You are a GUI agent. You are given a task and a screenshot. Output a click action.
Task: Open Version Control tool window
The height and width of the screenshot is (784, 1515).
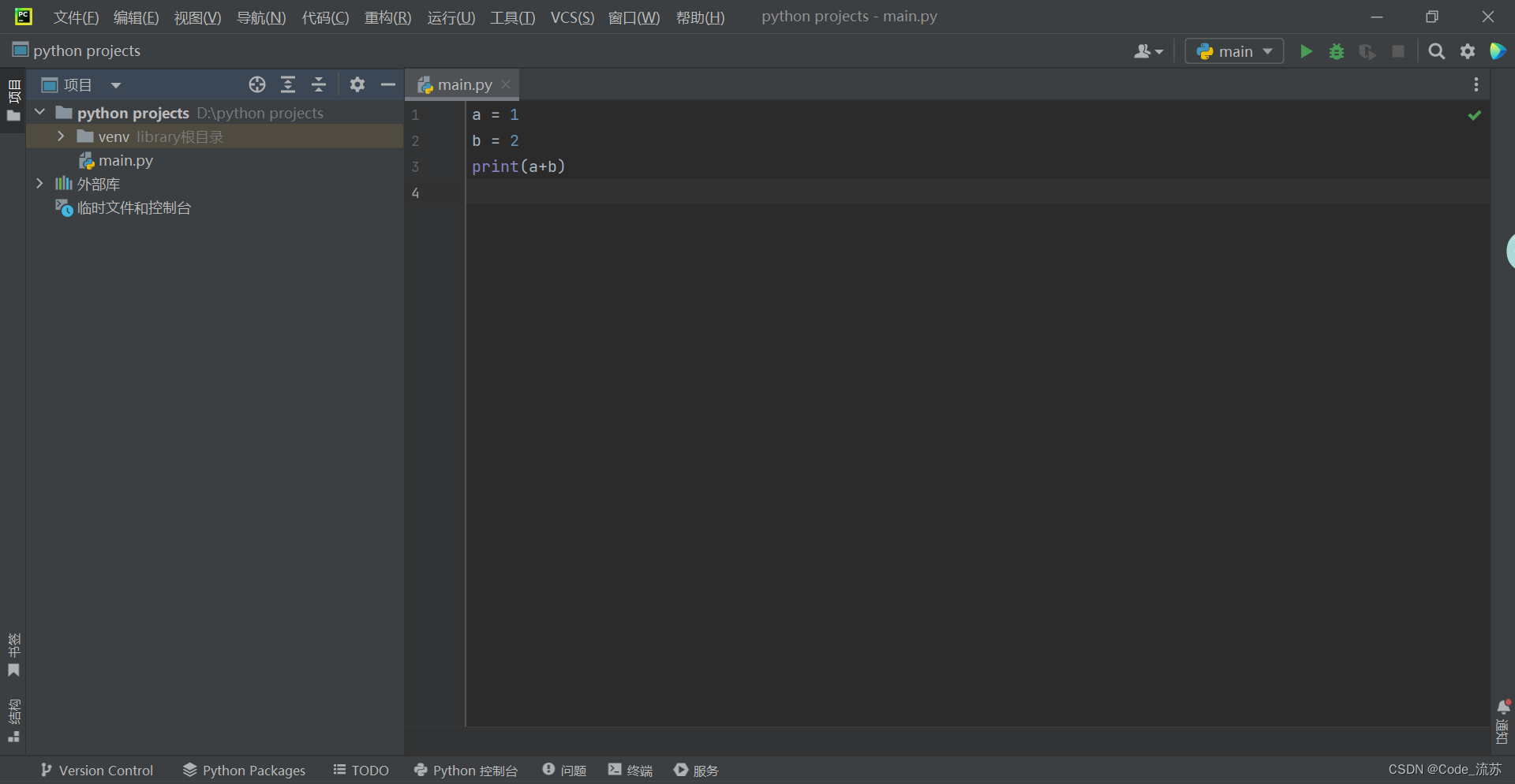tap(97, 770)
